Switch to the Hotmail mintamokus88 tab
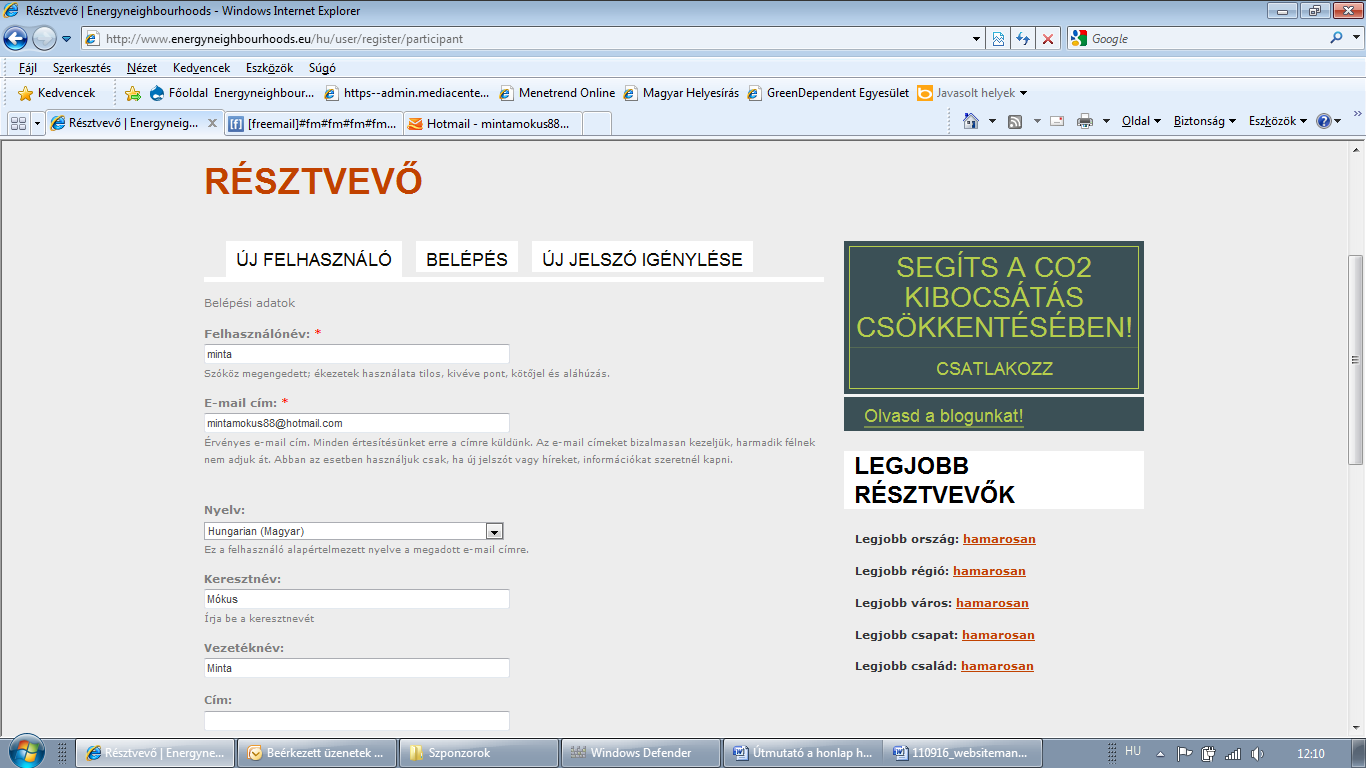The height and width of the screenshot is (768, 1366). click(x=491, y=124)
